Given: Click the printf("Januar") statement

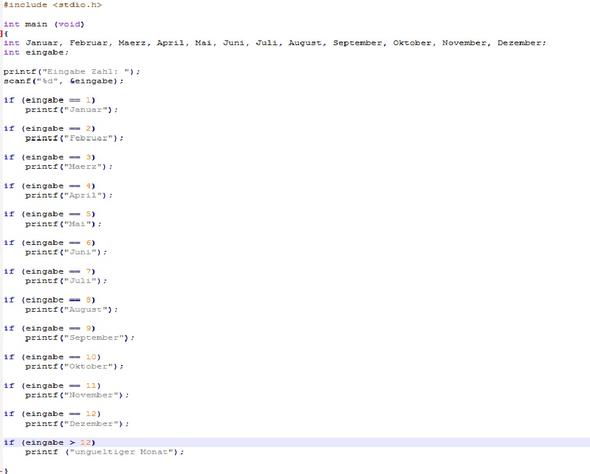Looking at the screenshot, I should click(71, 110).
